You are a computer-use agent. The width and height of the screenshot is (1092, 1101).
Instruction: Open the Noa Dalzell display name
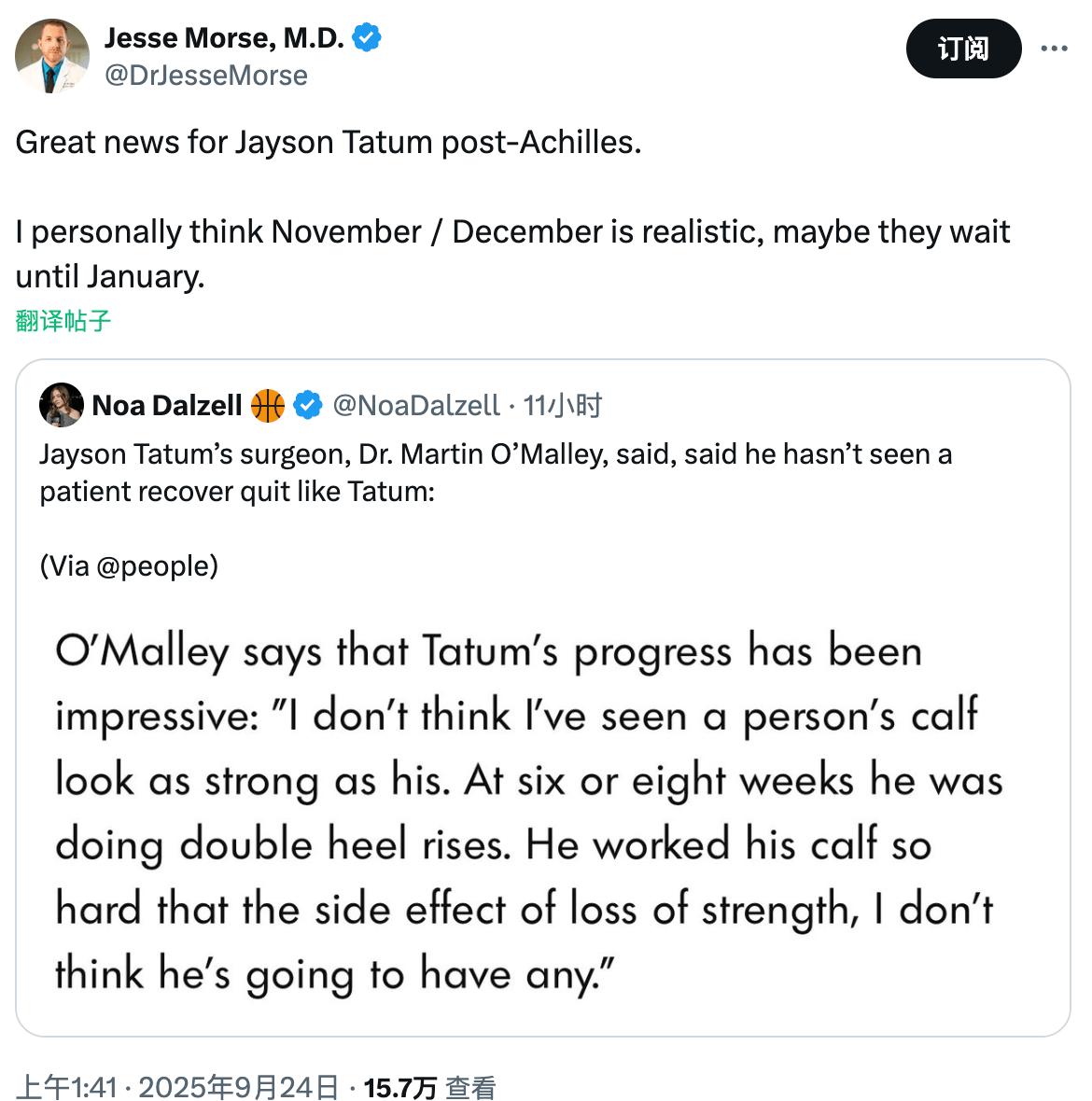pos(167,405)
